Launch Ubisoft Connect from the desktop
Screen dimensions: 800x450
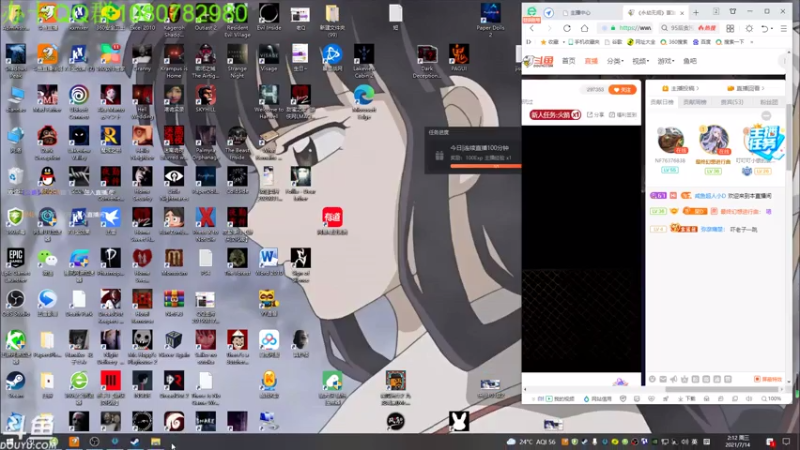coord(79,102)
